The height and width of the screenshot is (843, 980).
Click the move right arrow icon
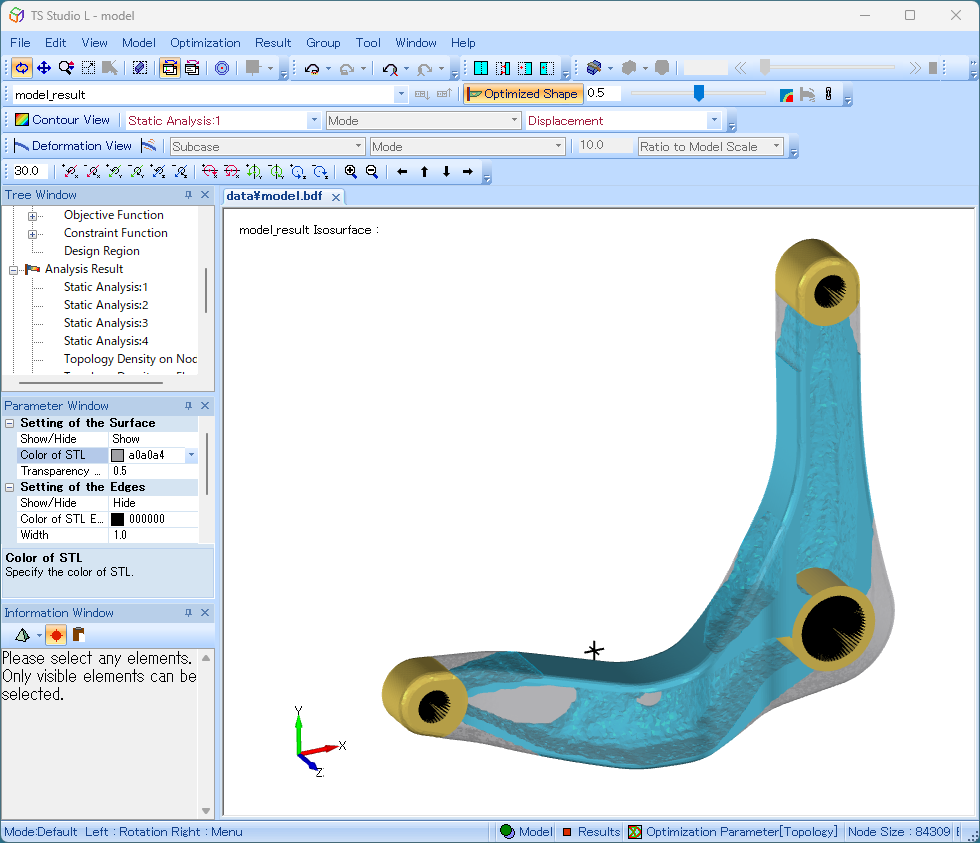click(468, 171)
